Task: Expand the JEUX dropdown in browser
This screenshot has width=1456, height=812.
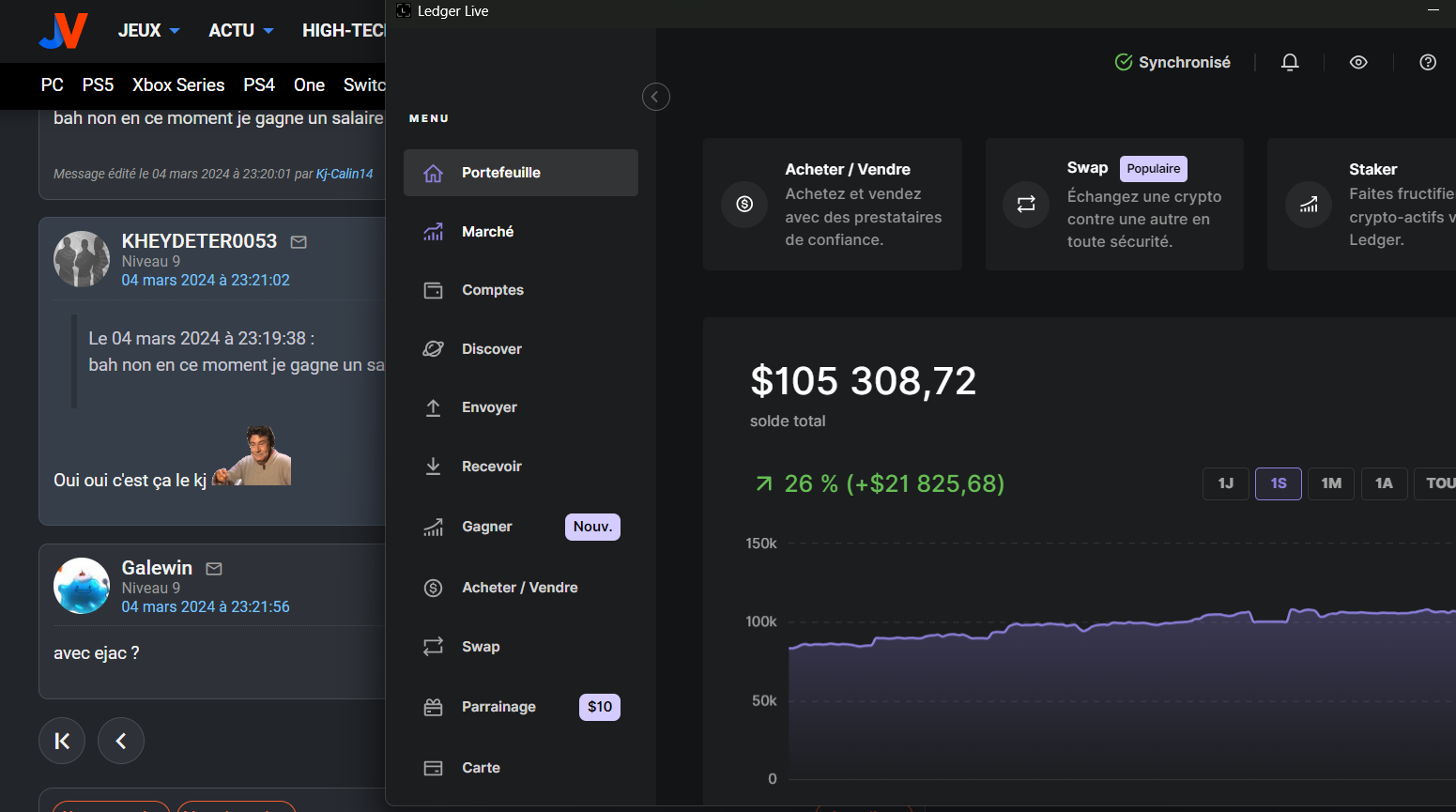Action: (148, 31)
